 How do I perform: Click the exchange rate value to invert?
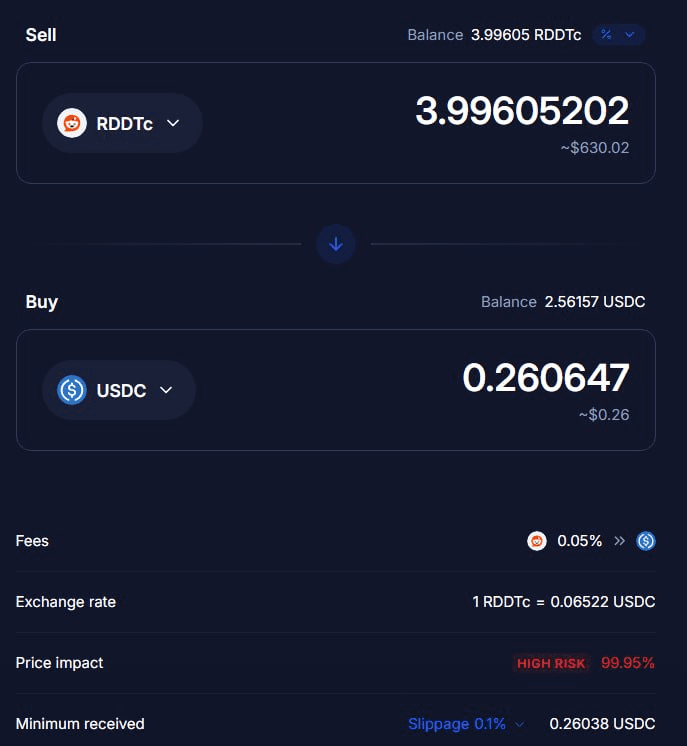564,602
